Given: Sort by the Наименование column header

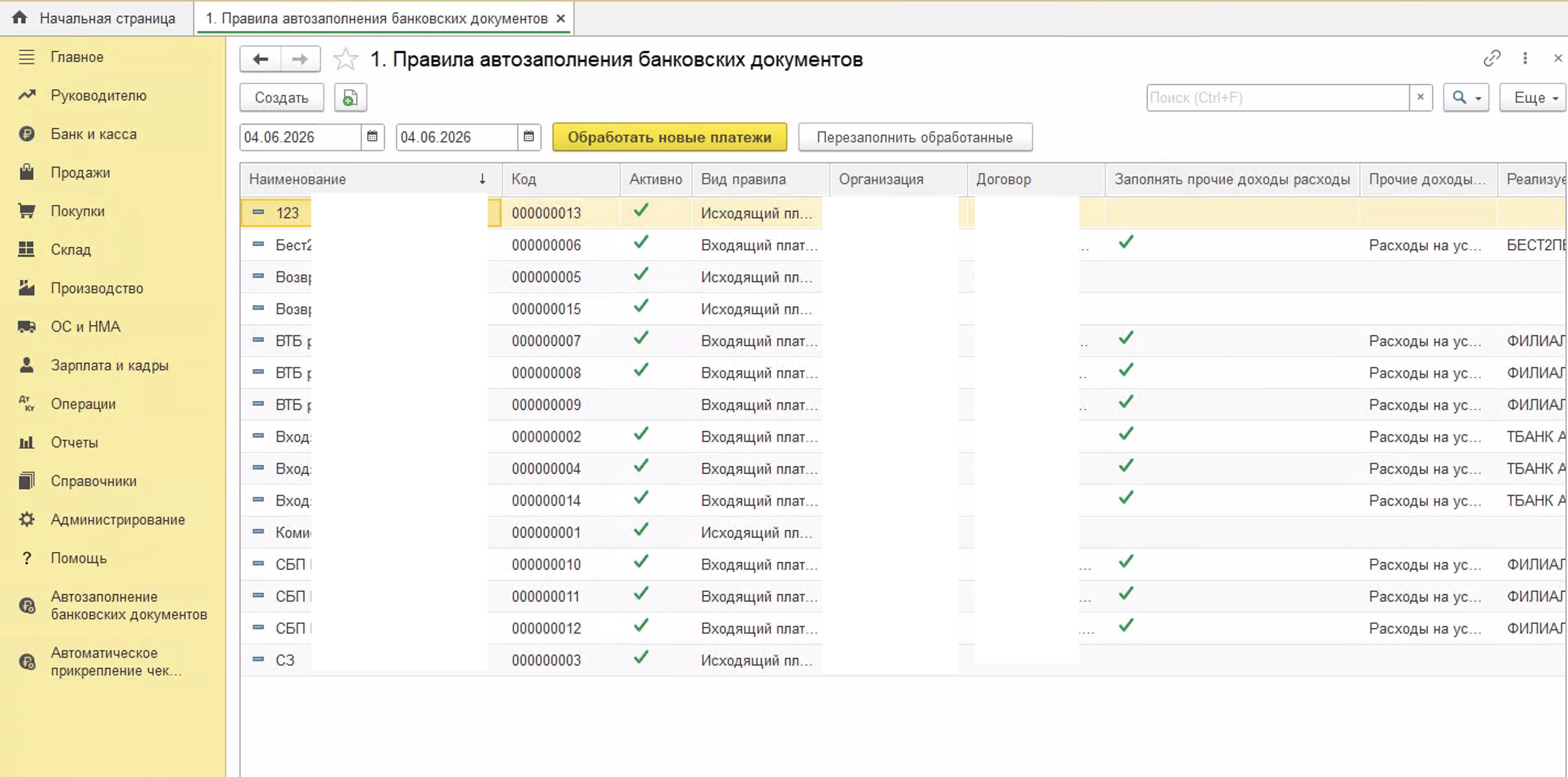Looking at the screenshot, I should pyautogui.click(x=370, y=180).
